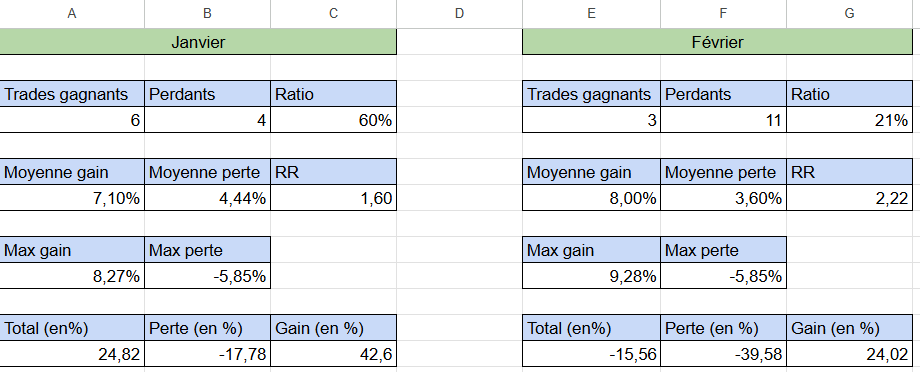
Task: Click the Février ratio cell 21%
Action: point(850,120)
